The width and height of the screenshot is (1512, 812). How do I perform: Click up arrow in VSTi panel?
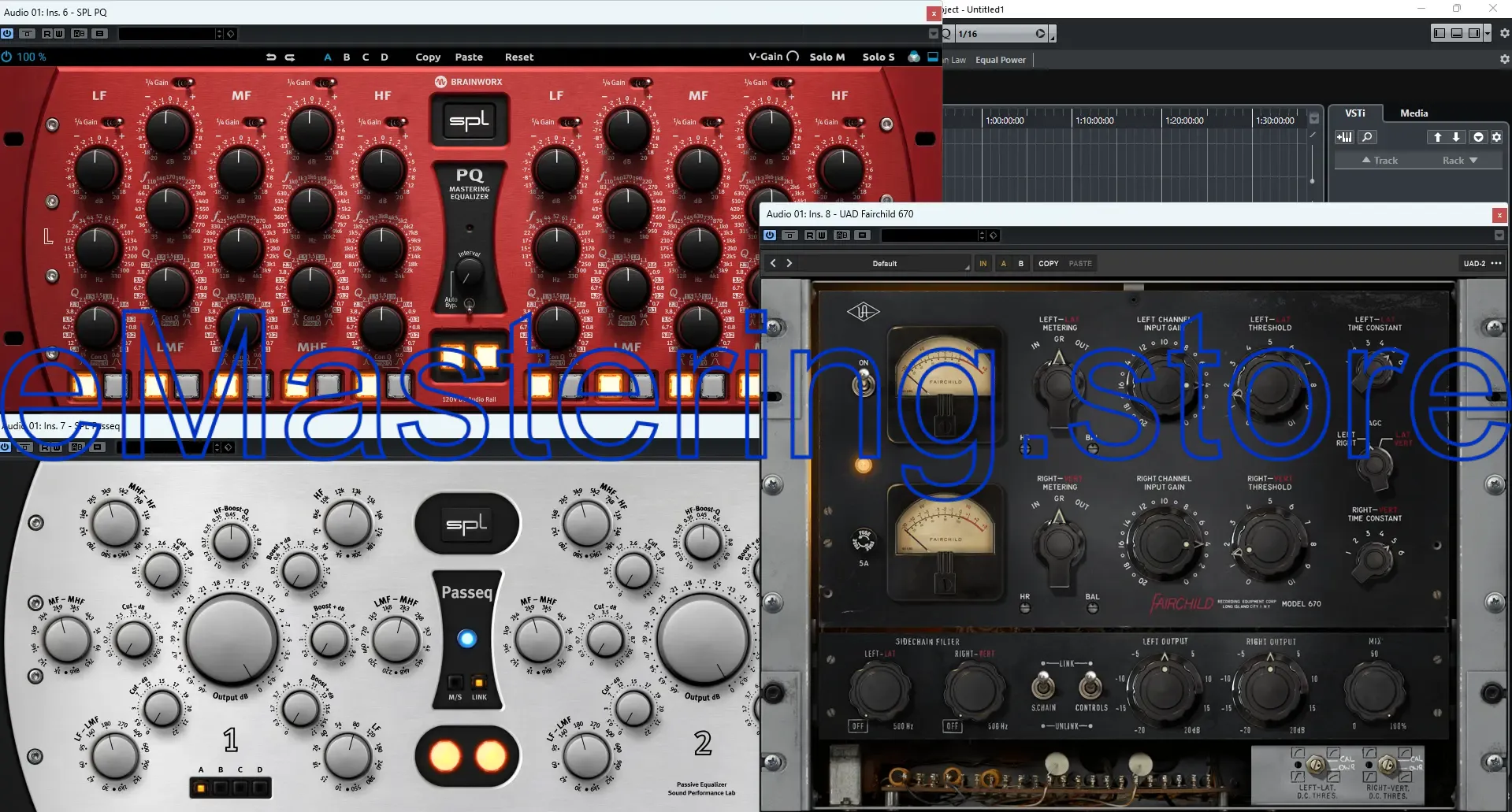click(x=1437, y=137)
